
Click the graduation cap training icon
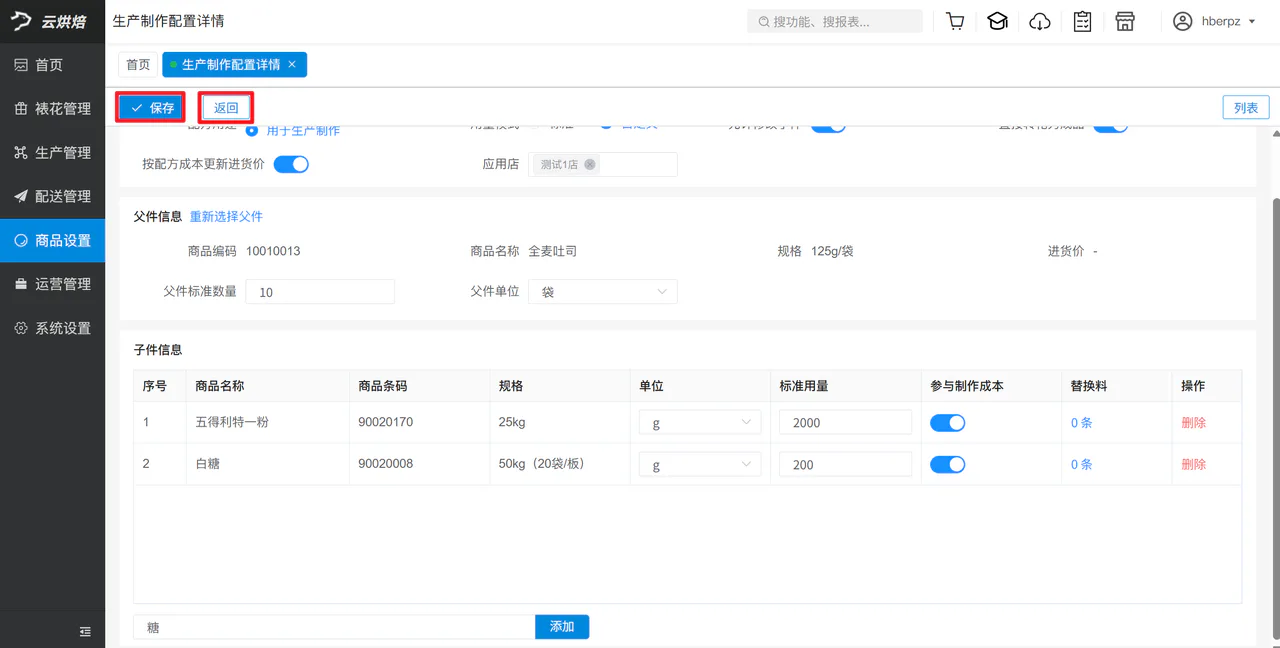tap(997, 21)
